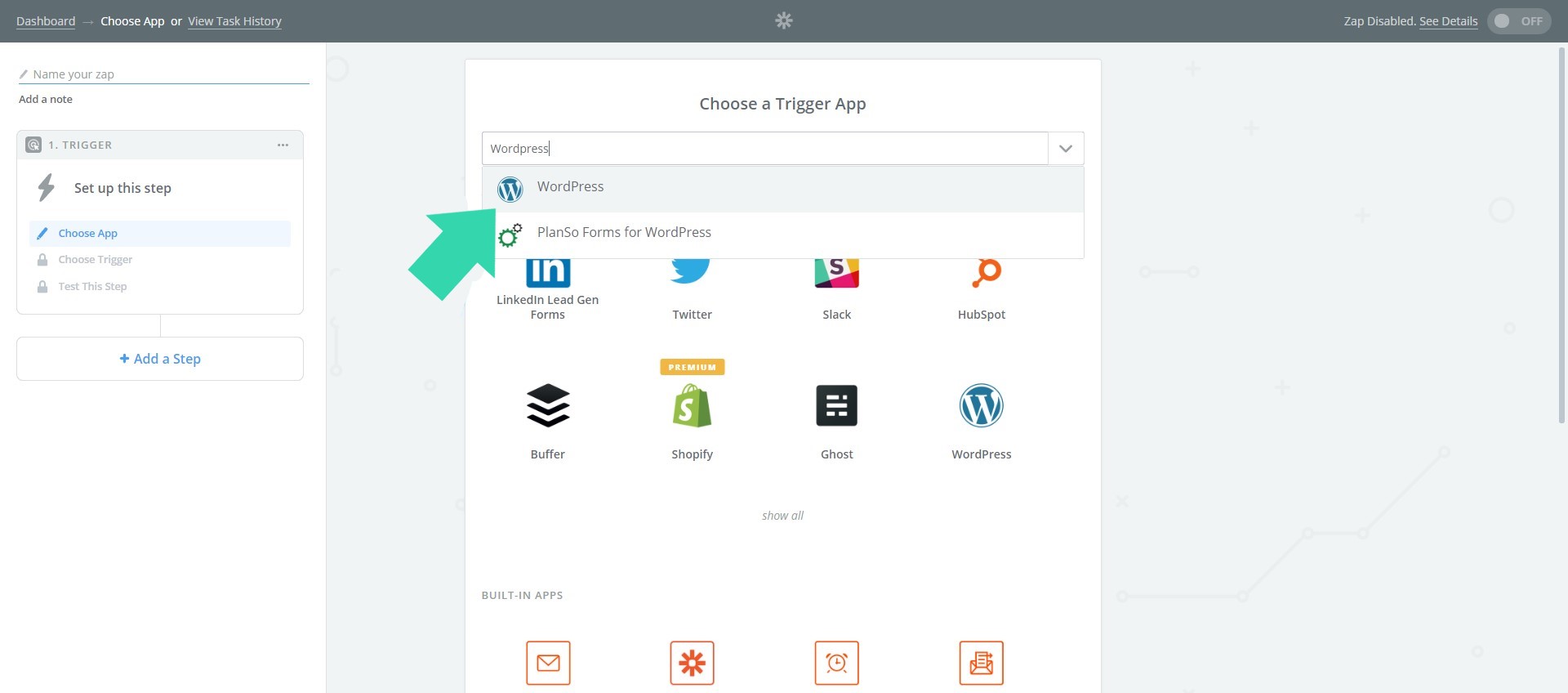Click the lock icon beside Choose Trigger
The width and height of the screenshot is (1568, 693).
point(42,259)
